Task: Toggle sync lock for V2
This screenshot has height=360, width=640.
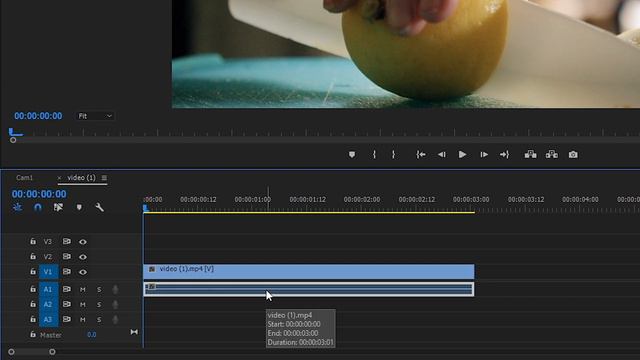Action: tap(67, 257)
